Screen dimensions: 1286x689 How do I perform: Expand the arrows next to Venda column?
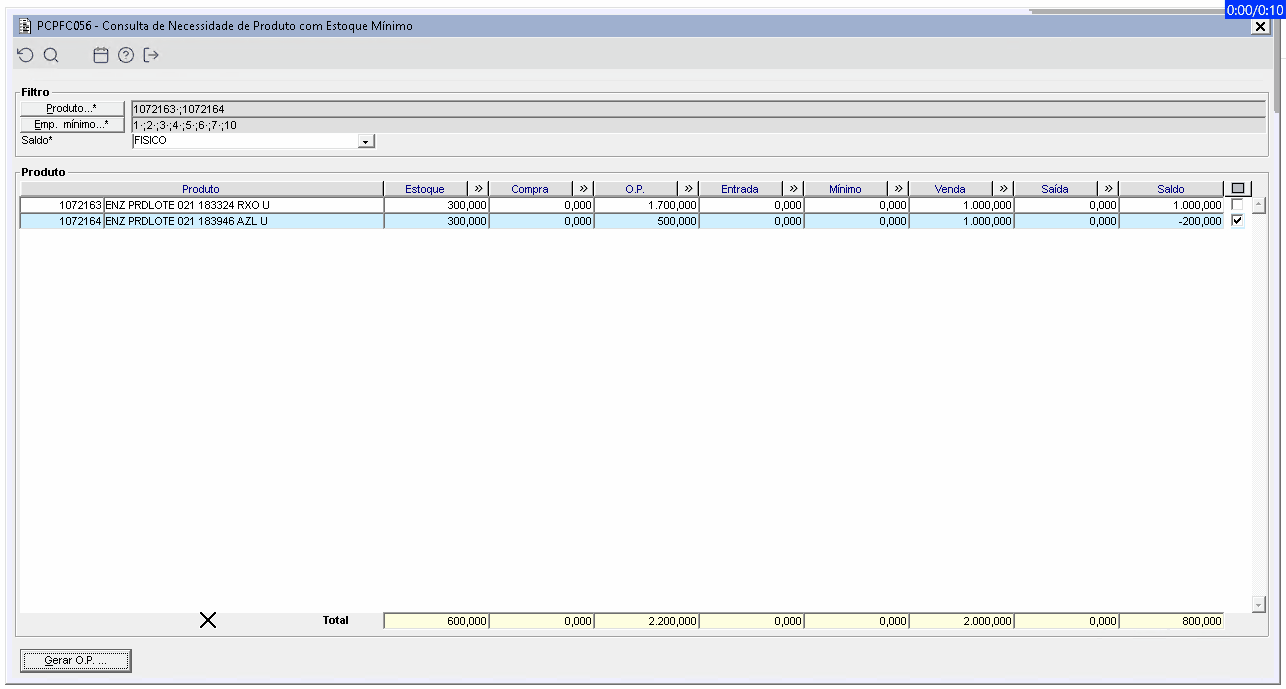coord(1003,189)
